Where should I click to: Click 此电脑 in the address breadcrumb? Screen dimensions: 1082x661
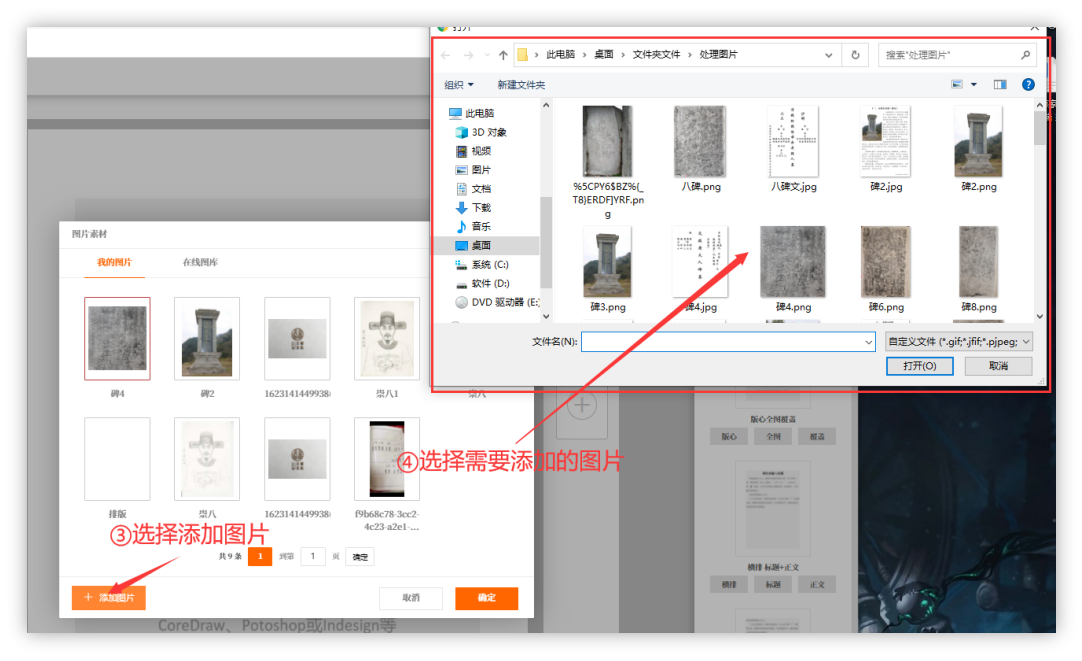[x=560, y=55]
